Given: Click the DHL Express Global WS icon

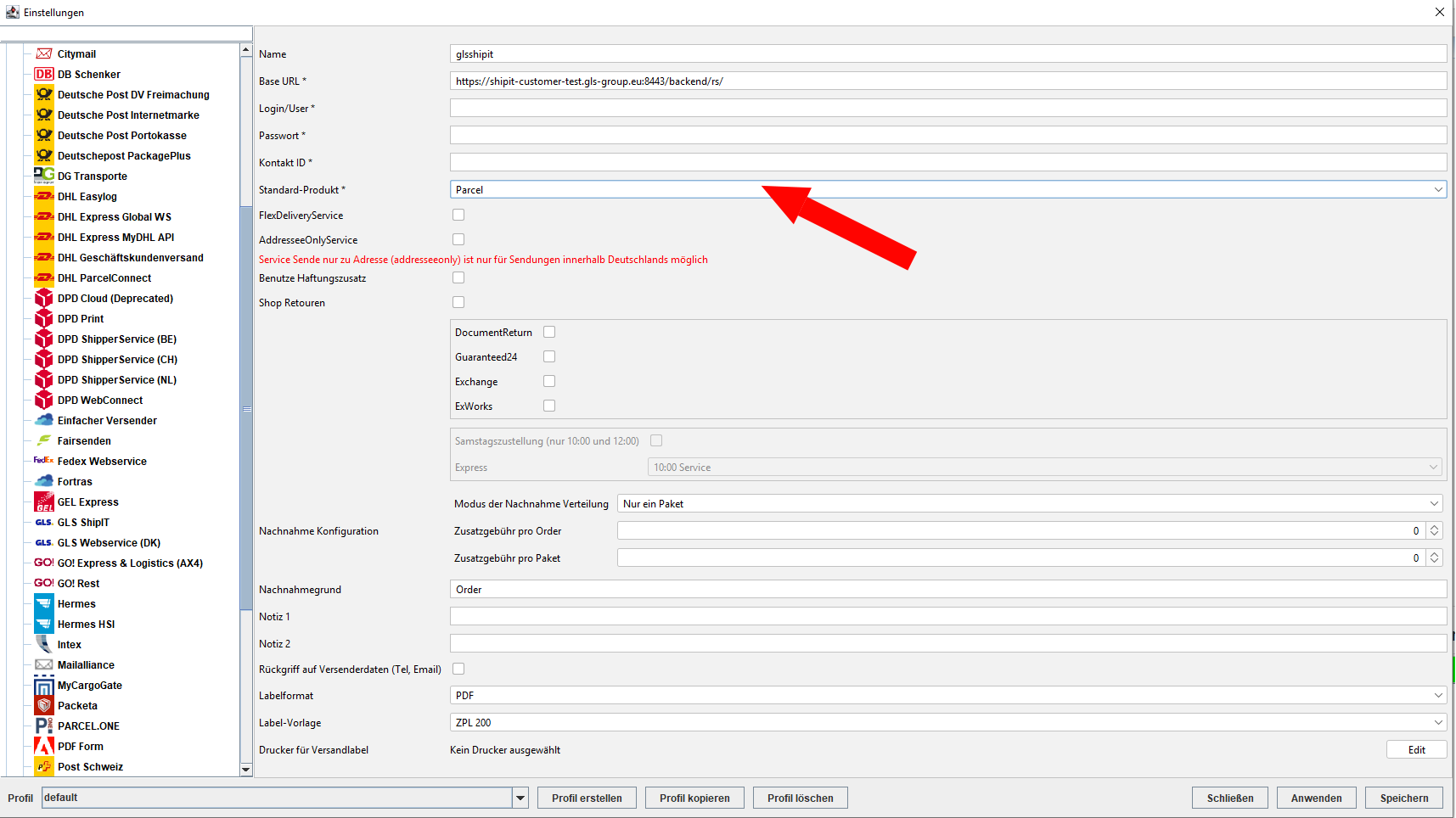Looking at the screenshot, I should click(44, 216).
